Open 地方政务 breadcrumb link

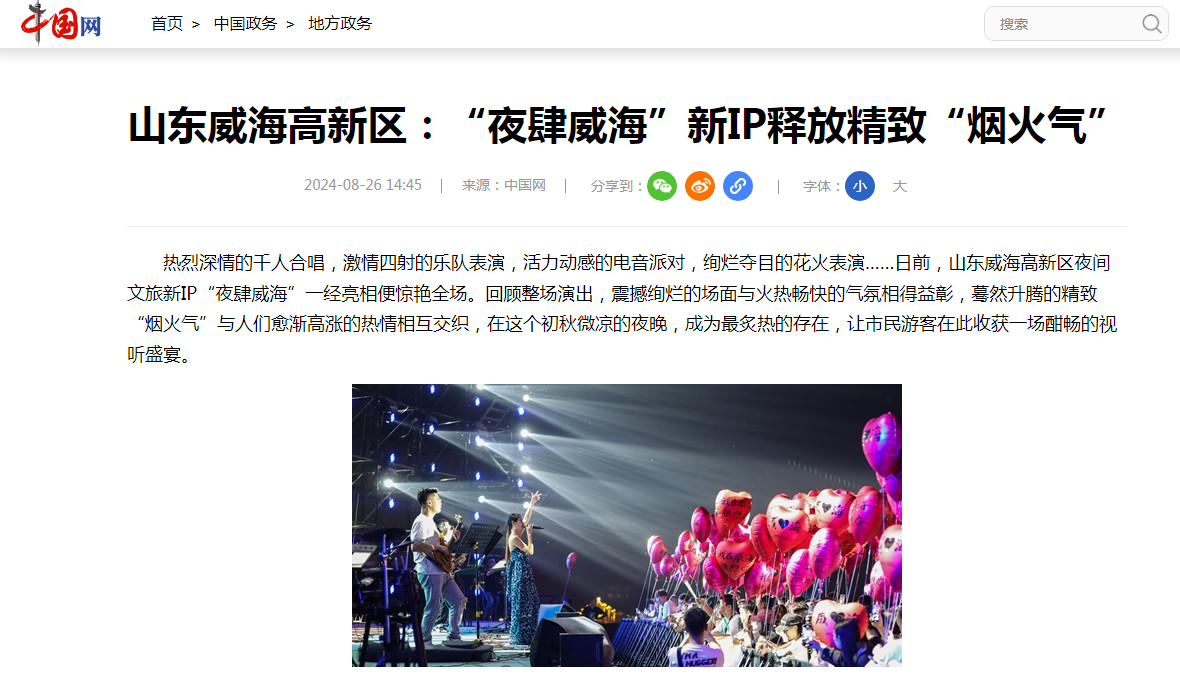[x=340, y=24]
